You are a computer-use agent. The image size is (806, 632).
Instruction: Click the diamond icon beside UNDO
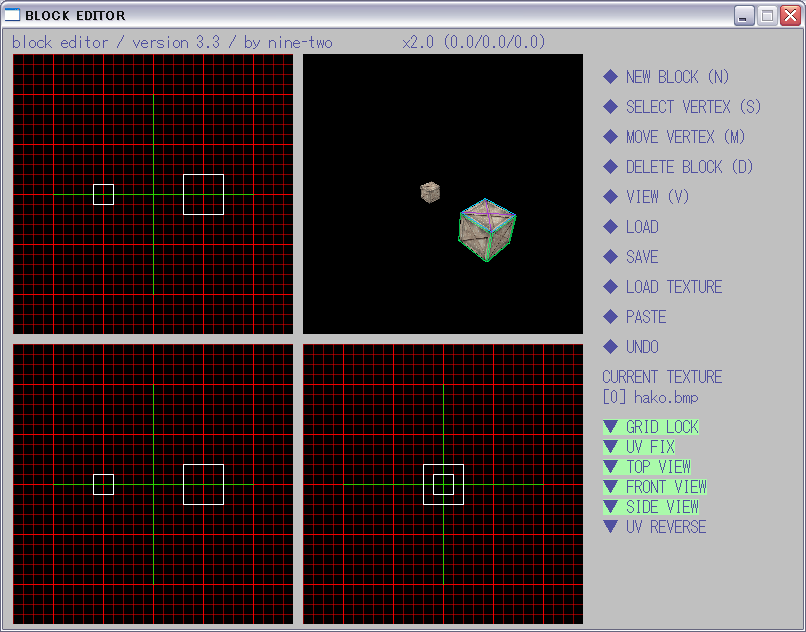[611, 347]
